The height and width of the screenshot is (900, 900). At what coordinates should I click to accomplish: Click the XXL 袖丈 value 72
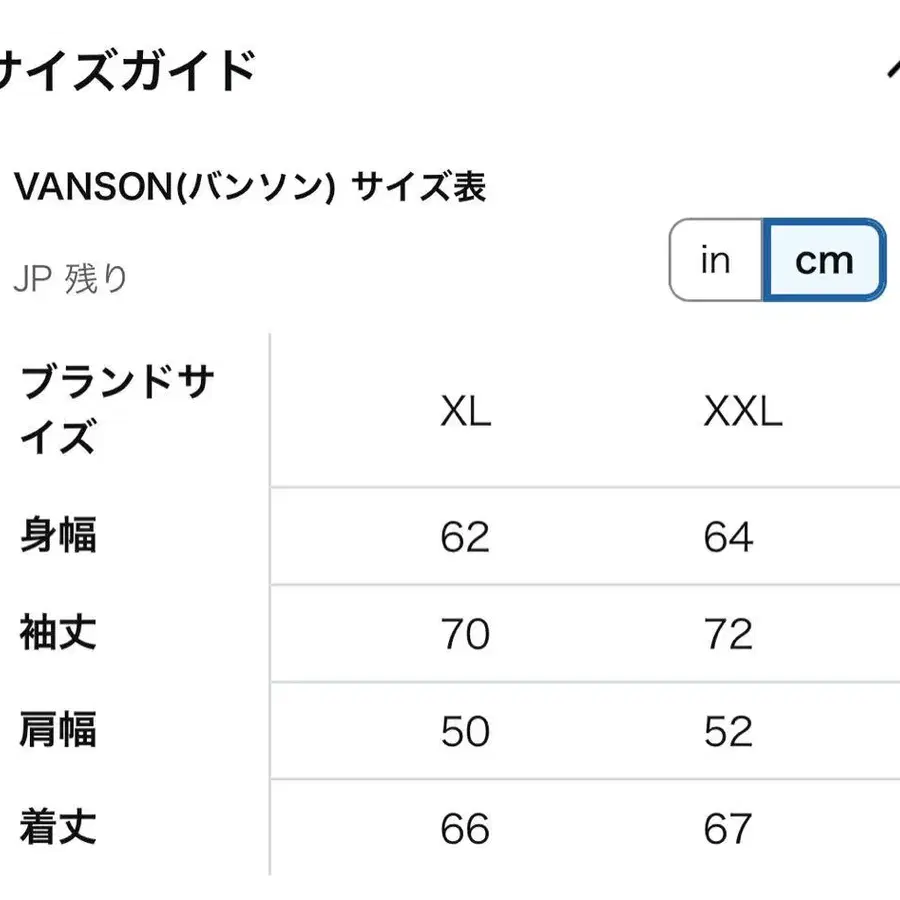pyautogui.click(x=728, y=634)
